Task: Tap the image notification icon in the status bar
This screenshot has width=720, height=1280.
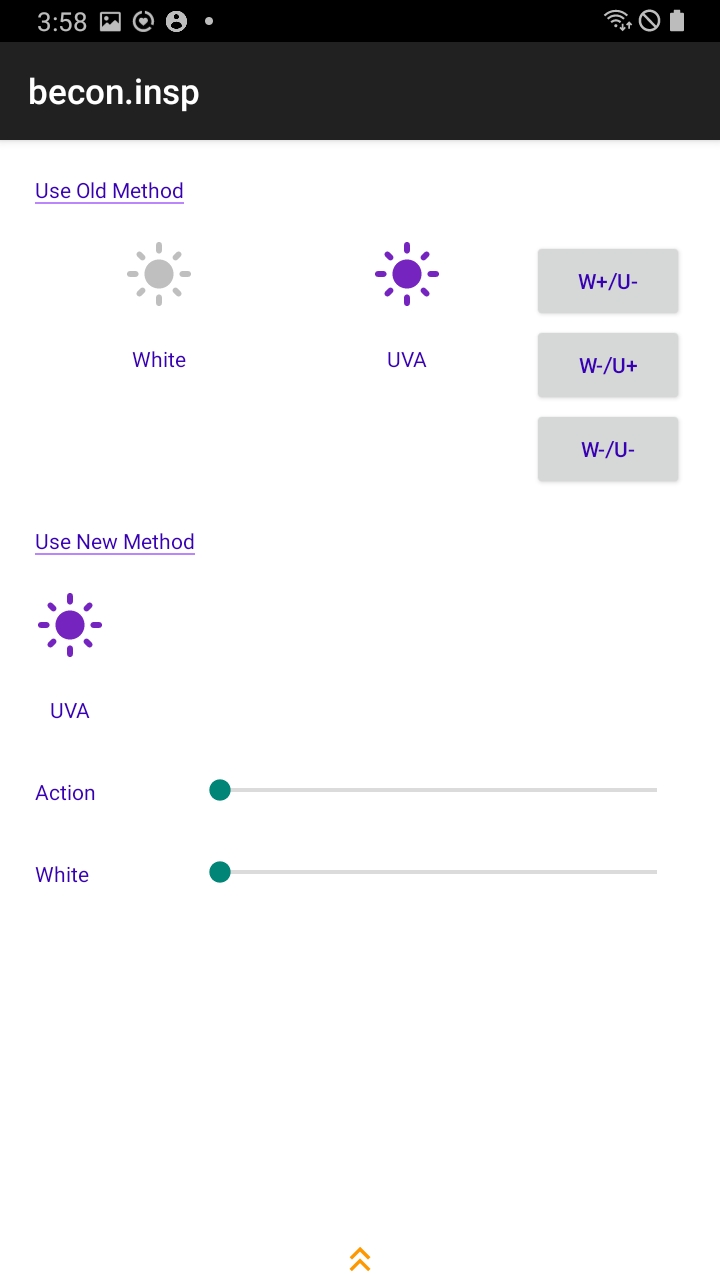Action: 111,21
